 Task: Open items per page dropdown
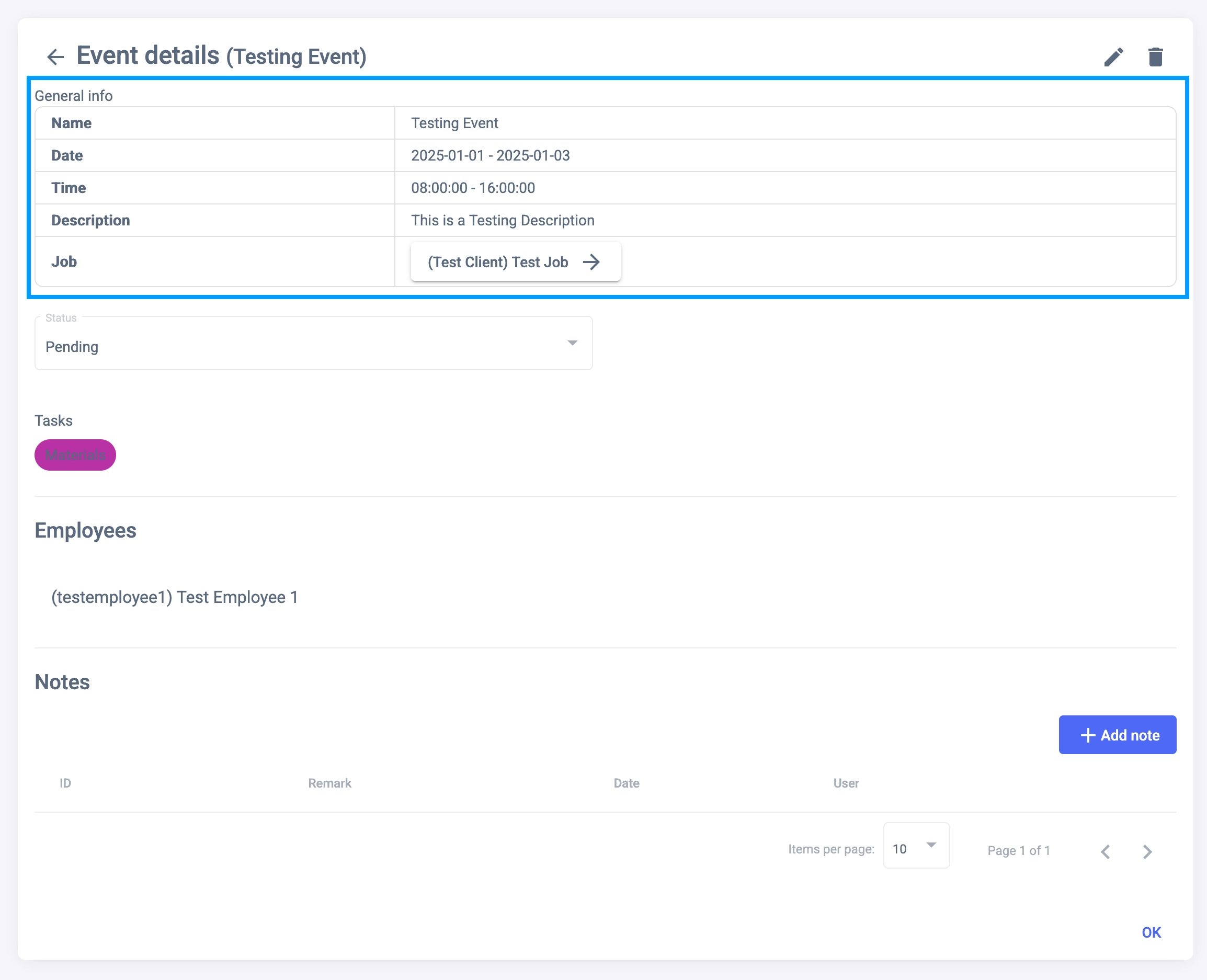[x=916, y=846]
